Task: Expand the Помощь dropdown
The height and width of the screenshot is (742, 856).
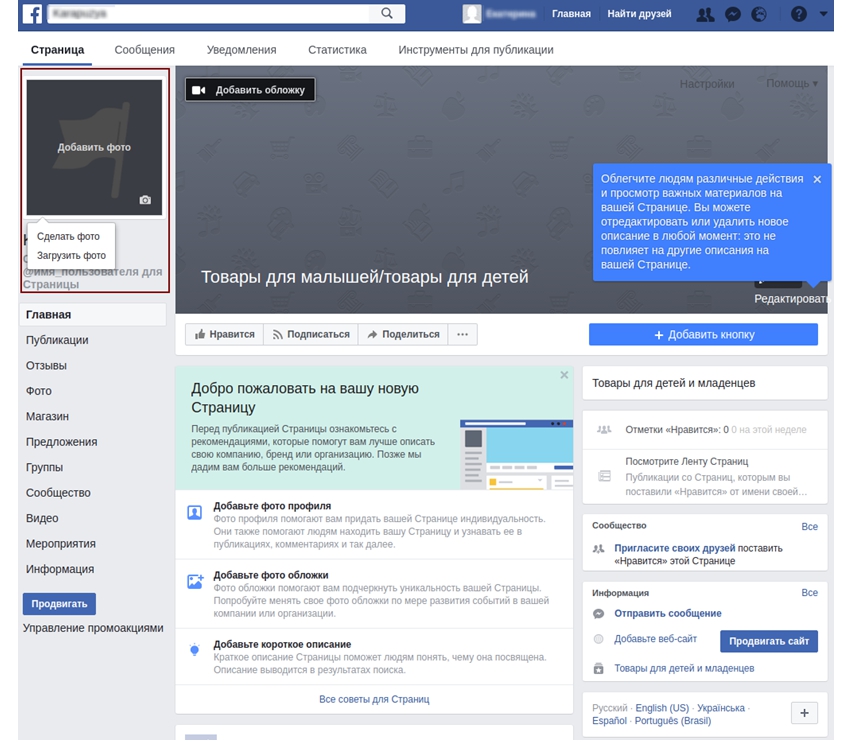Action: pyautogui.click(x=792, y=84)
